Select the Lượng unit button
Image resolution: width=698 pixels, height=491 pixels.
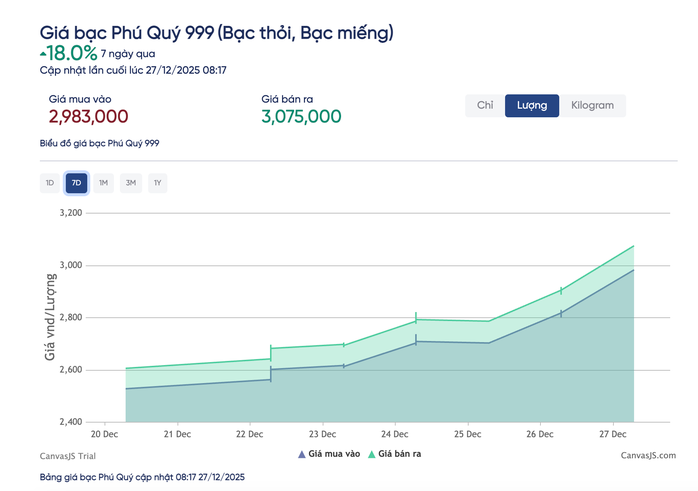tap(531, 106)
